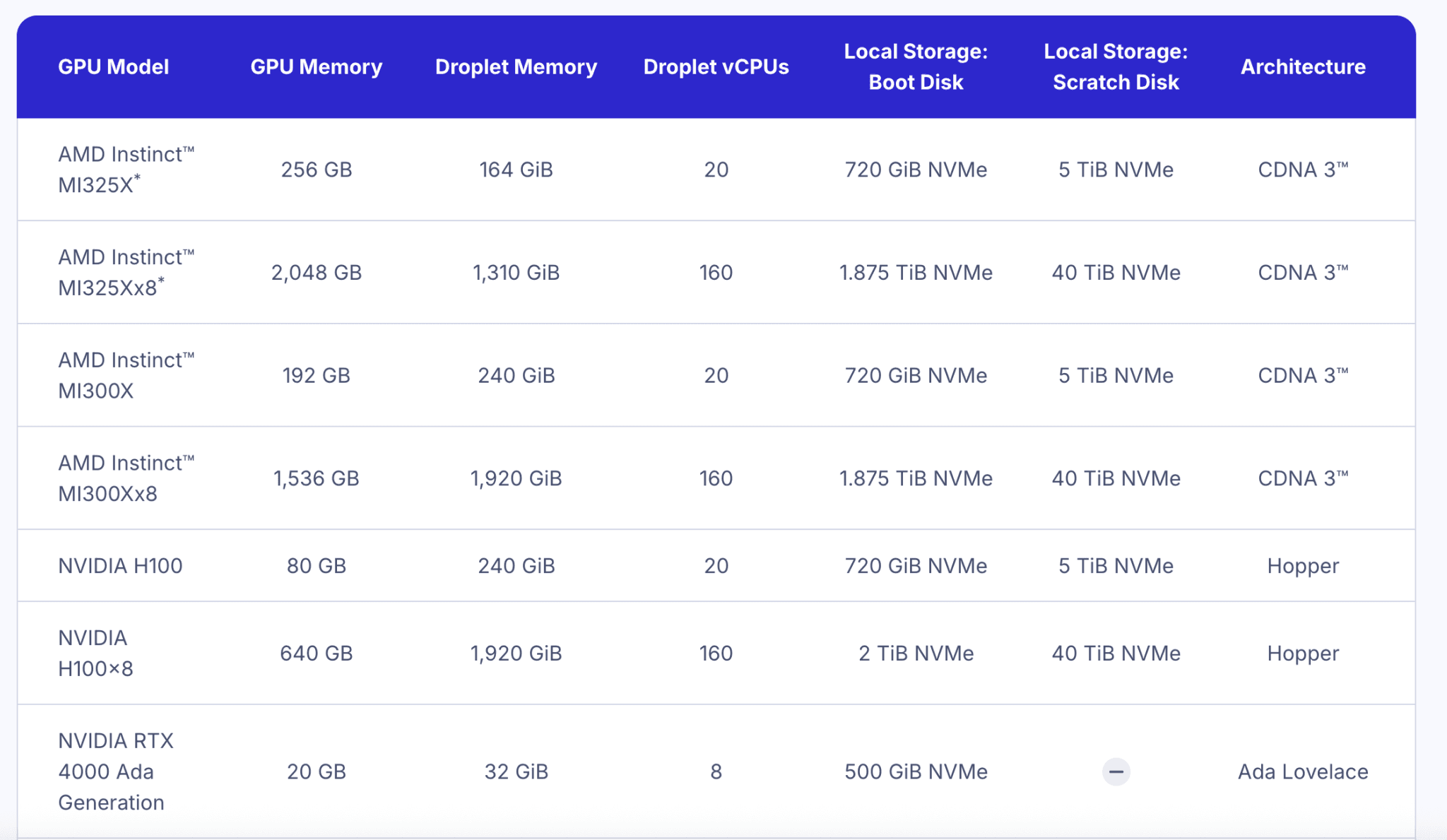
Task: Click the AMD Instinct MI300Xx8 model name
Action: [126, 478]
